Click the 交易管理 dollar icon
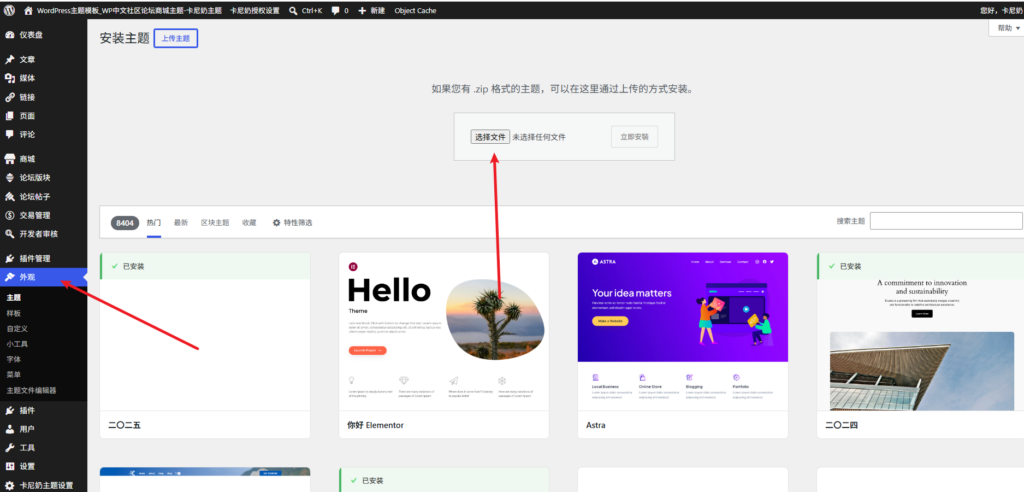Image resolution: width=1024 pixels, height=492 pixels. click(10, 215)
